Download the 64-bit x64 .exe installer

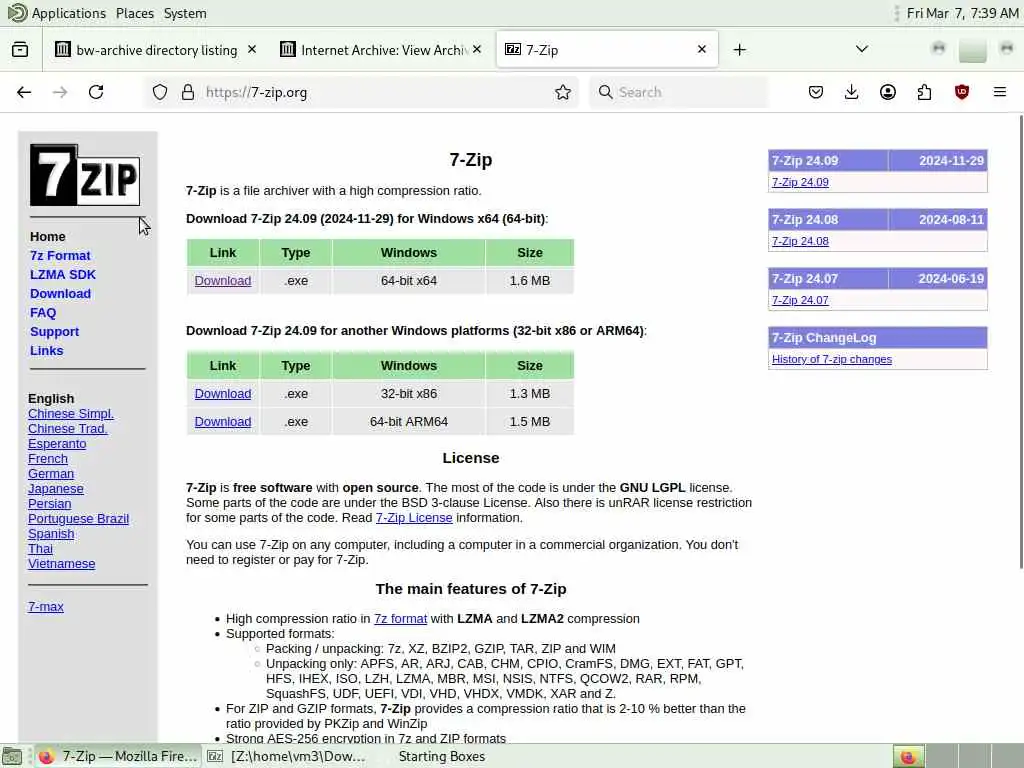223,281
